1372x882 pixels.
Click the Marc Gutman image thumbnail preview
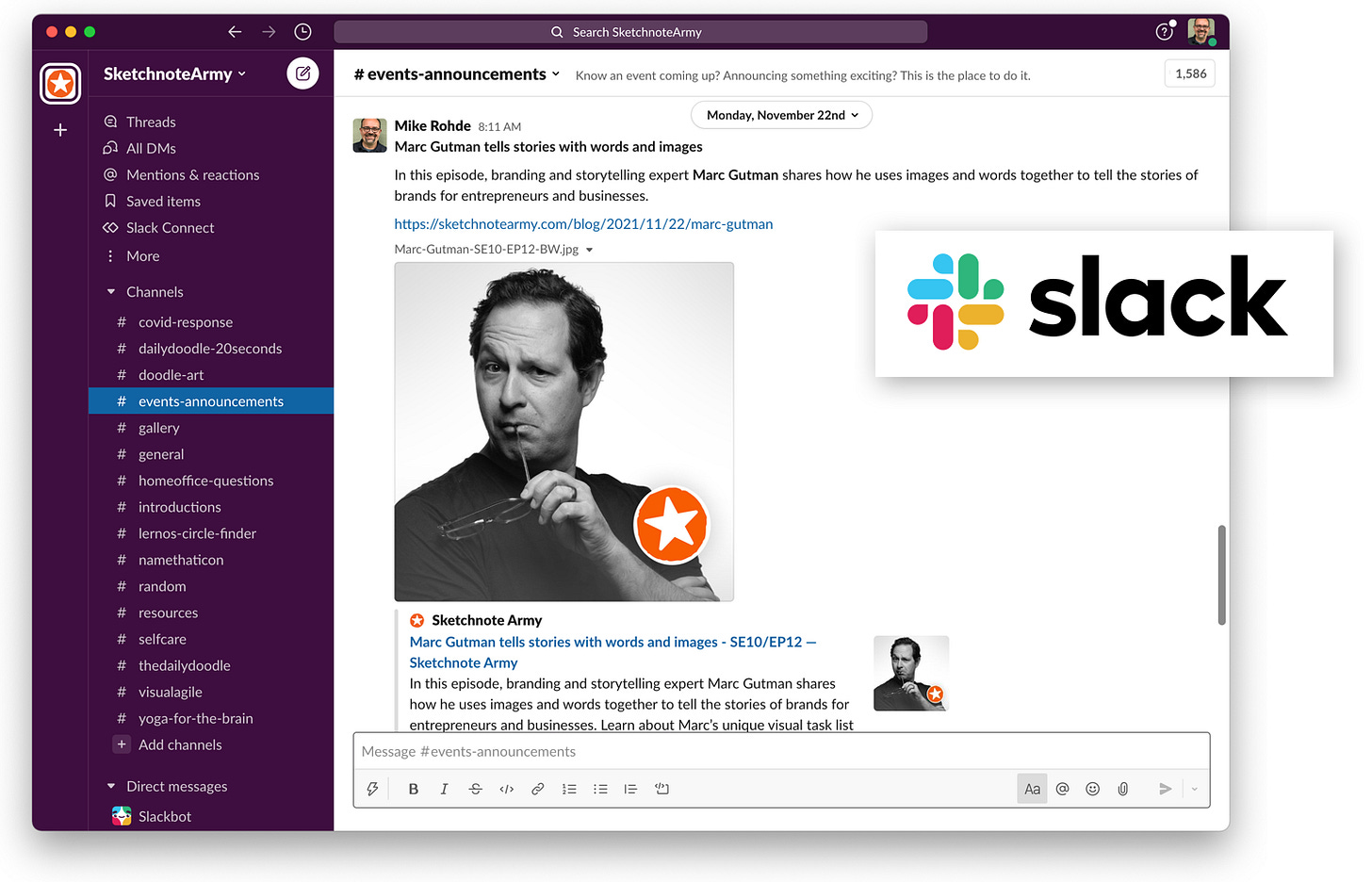(x=910, y=672)
